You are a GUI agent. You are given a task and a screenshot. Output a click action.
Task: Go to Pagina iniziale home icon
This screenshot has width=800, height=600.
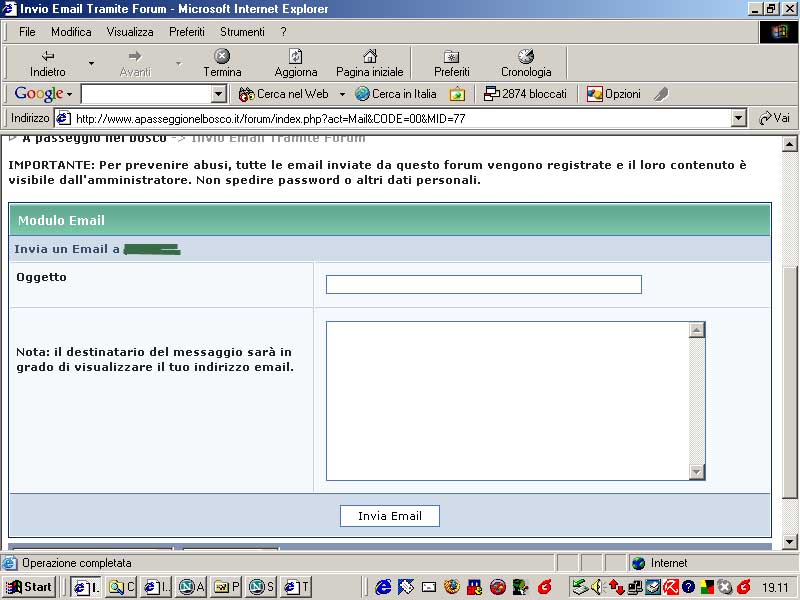369,56
